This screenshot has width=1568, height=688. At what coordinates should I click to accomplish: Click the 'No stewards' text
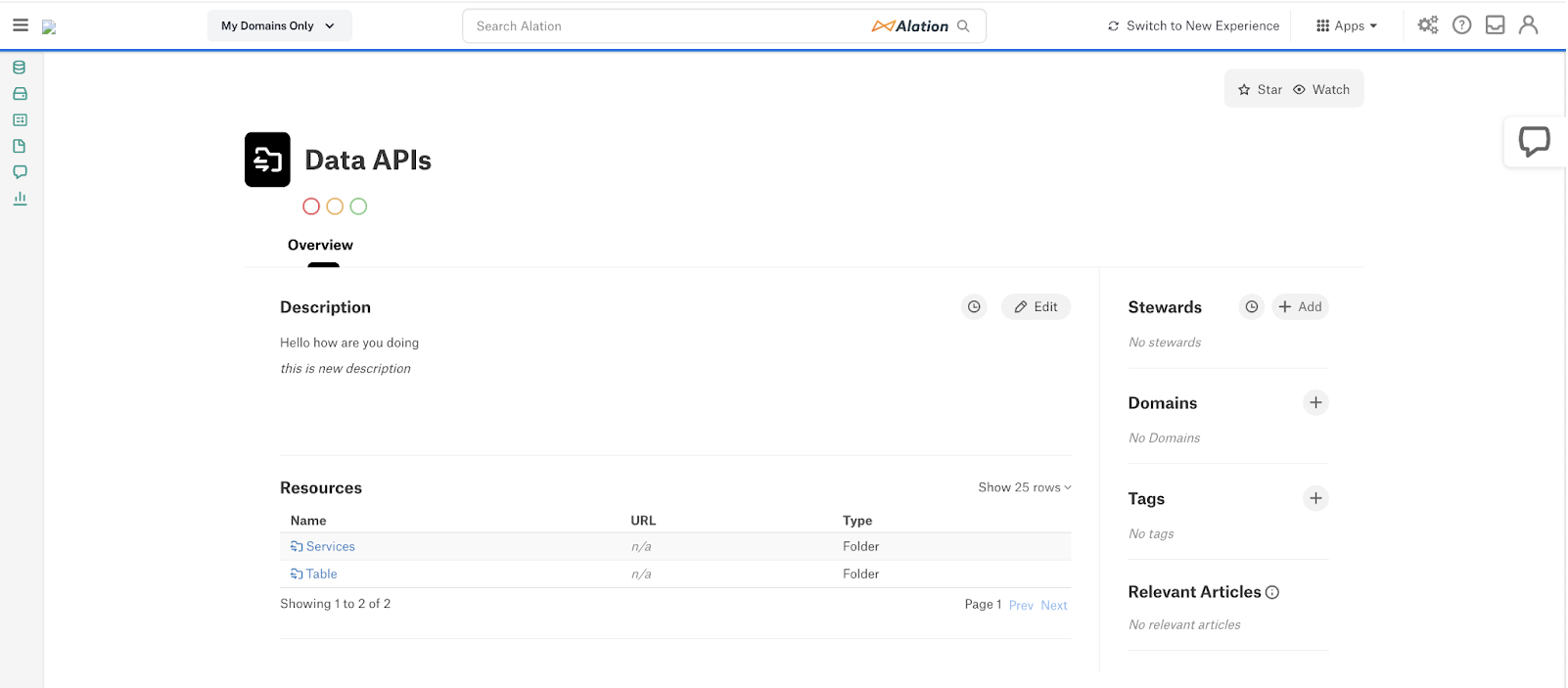tap(1165, 343)
